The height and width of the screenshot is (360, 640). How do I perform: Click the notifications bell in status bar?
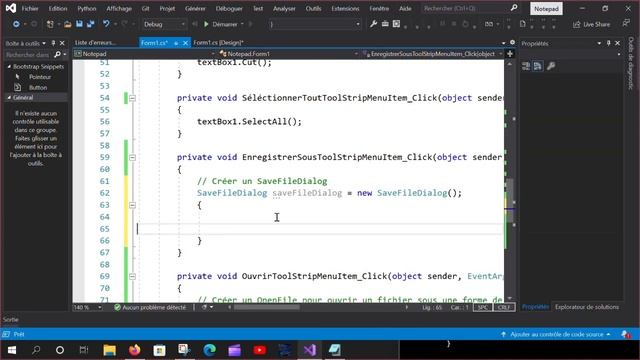[x=626, y=334]
